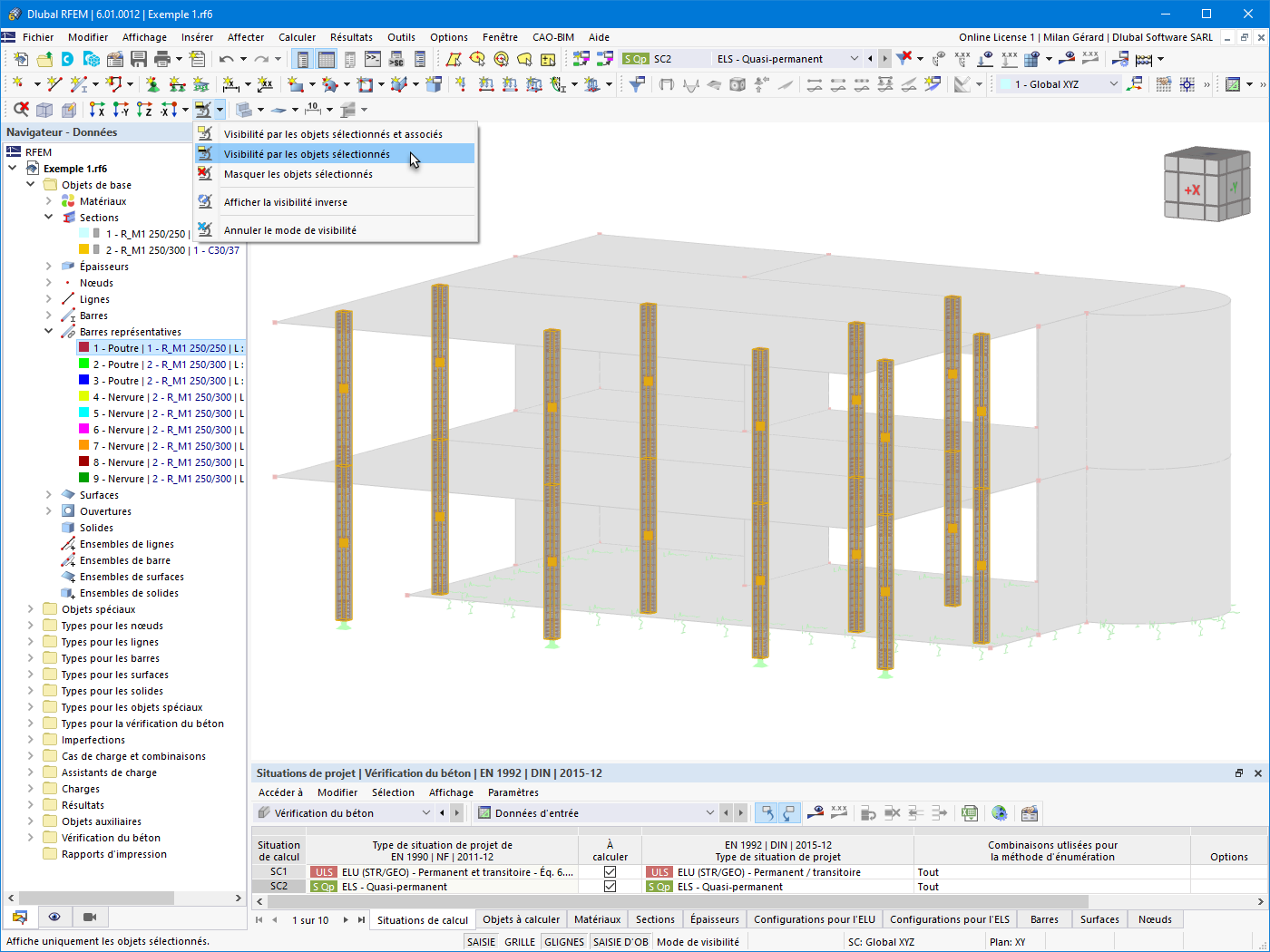Toggle GLIGNES in the status bar
The height and width of the screenshot is (952, 1270).
click(564, 942)
